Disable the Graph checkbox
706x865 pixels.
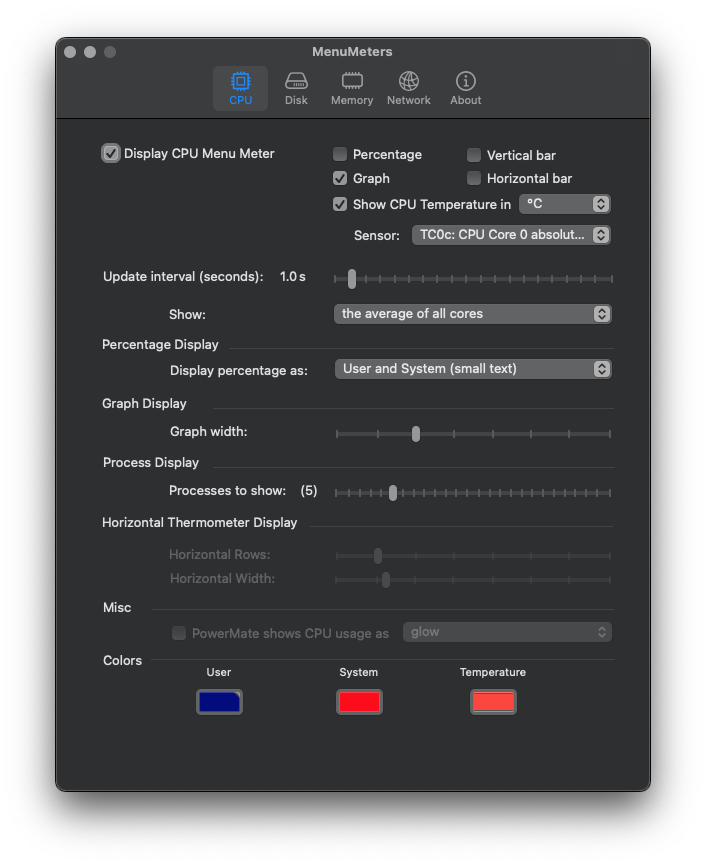click(x=340, y=178)
